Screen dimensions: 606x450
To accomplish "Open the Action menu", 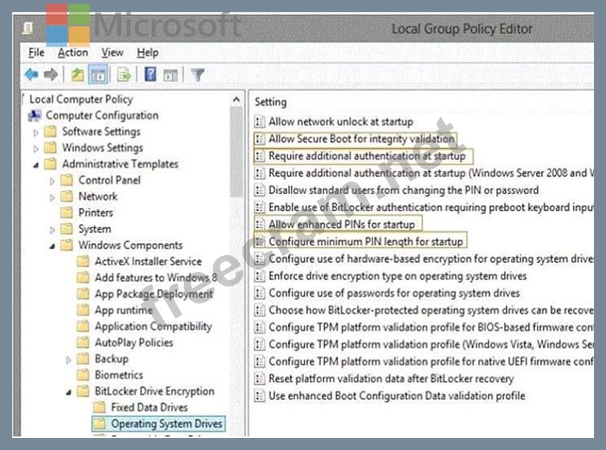I will (x=73, y=53).
